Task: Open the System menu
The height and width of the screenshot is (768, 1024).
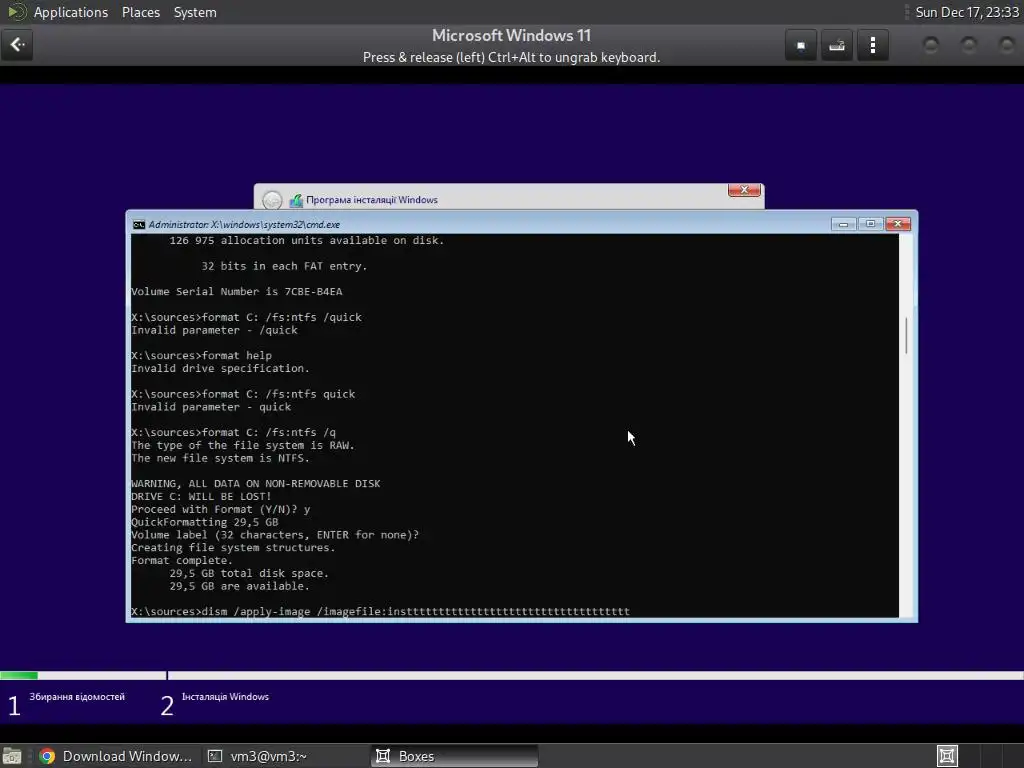Action: 195,12
